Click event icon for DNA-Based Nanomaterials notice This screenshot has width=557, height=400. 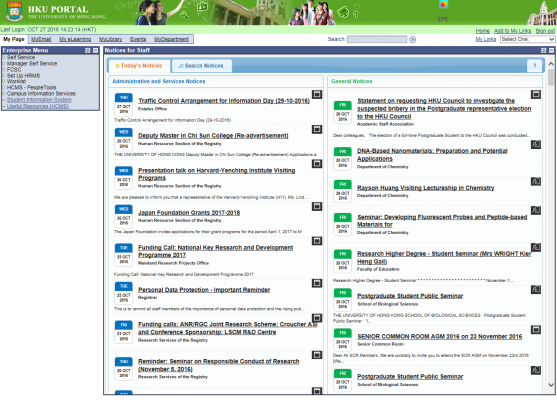click(x=536, y=144)
